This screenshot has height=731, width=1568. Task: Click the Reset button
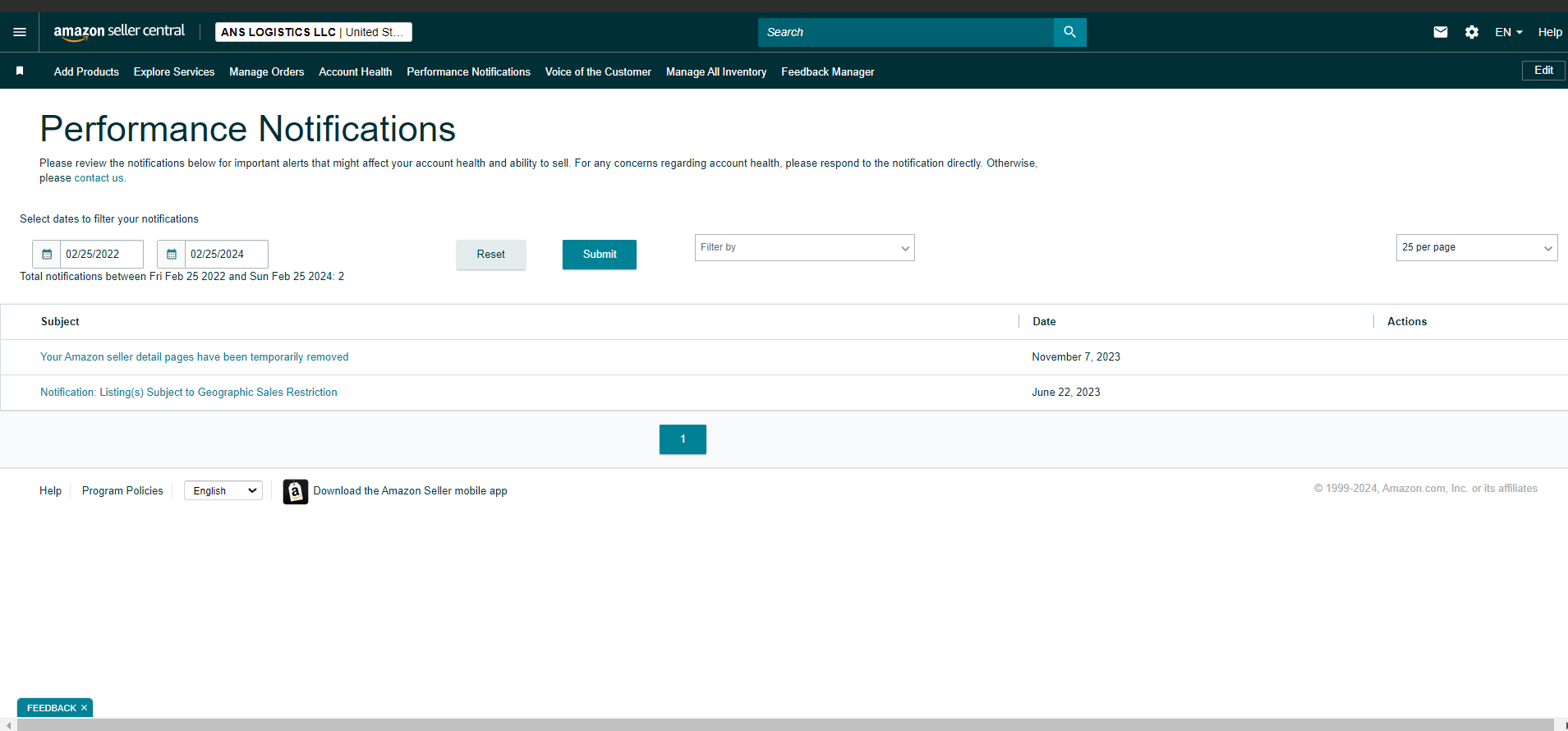point(491,255)
